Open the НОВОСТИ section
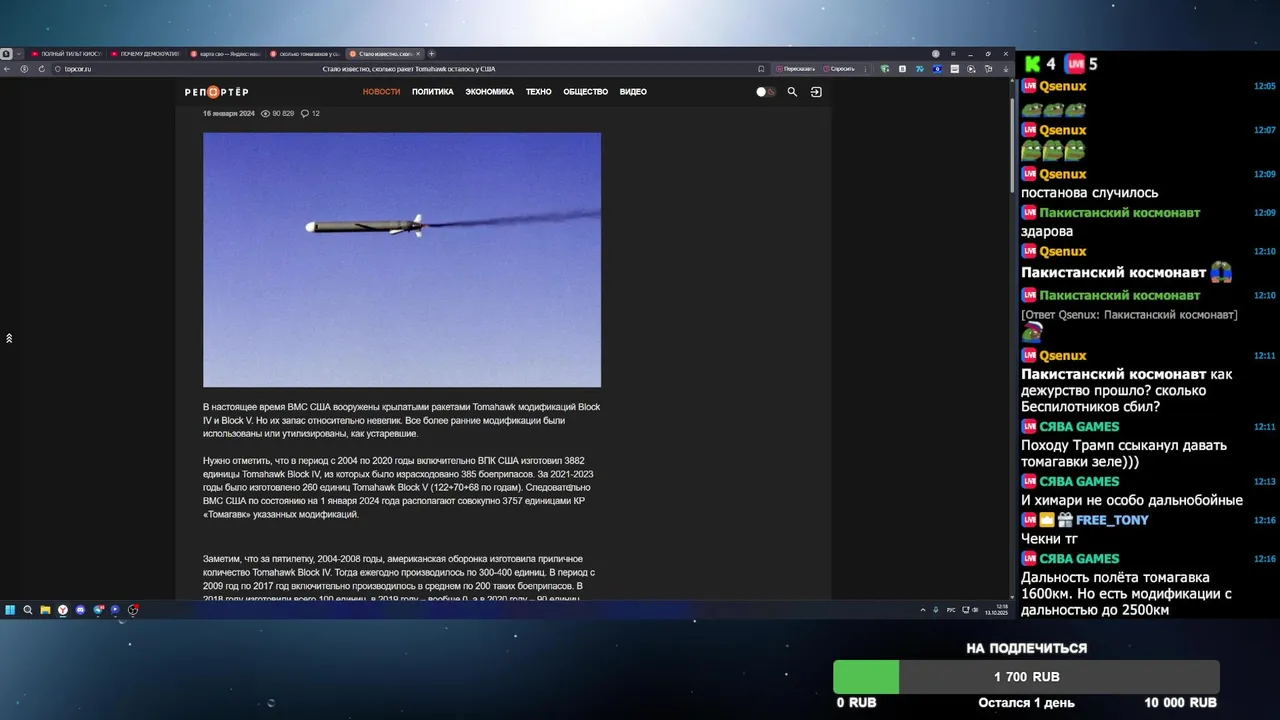 pos(381,92)
